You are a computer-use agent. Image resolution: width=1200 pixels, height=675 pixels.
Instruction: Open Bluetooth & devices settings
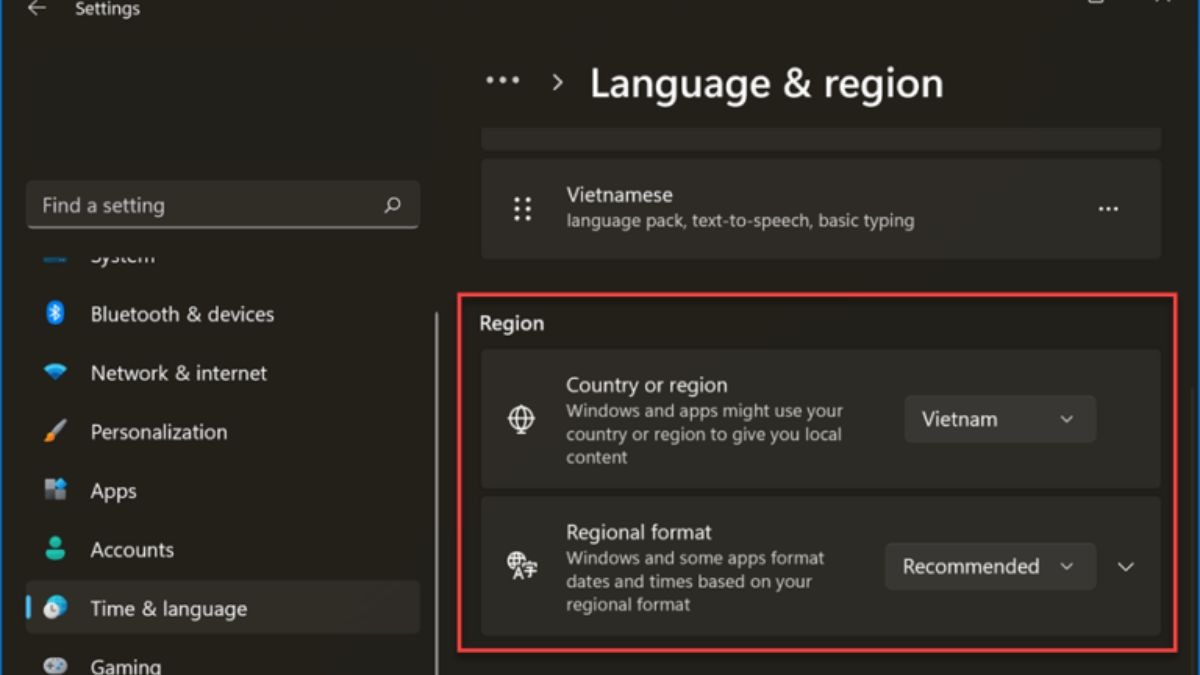(222, 314)
